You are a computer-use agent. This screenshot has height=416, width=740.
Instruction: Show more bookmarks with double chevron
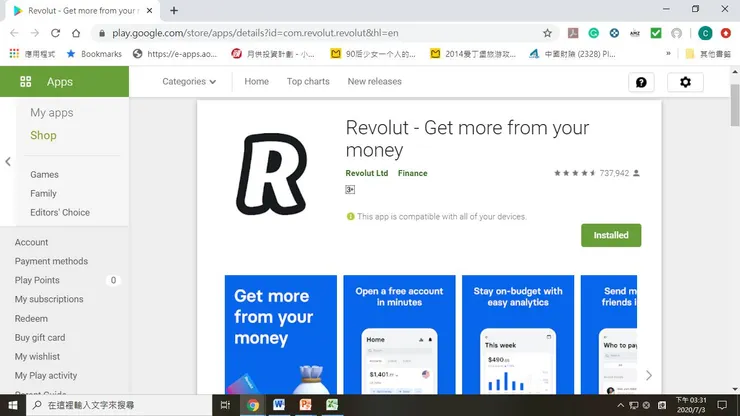pyautogui.click(x=668, y=54)
